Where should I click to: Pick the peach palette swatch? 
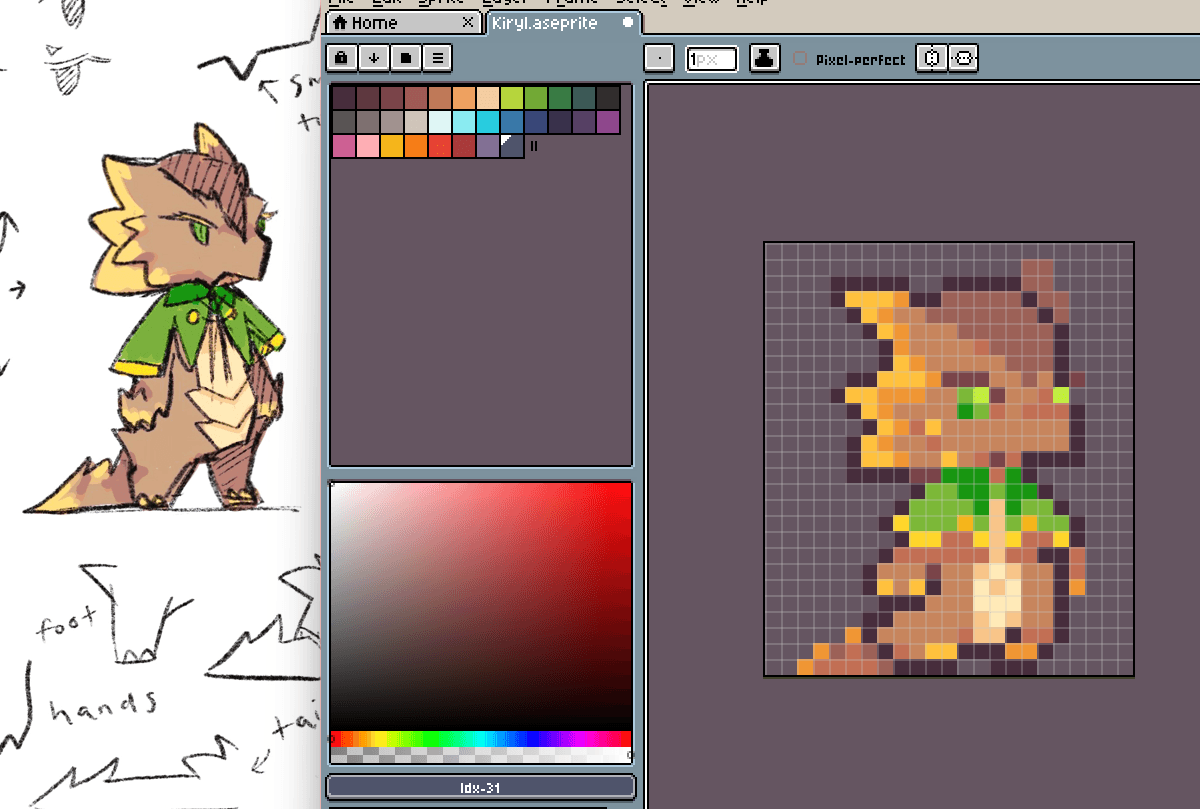(488, 98)
